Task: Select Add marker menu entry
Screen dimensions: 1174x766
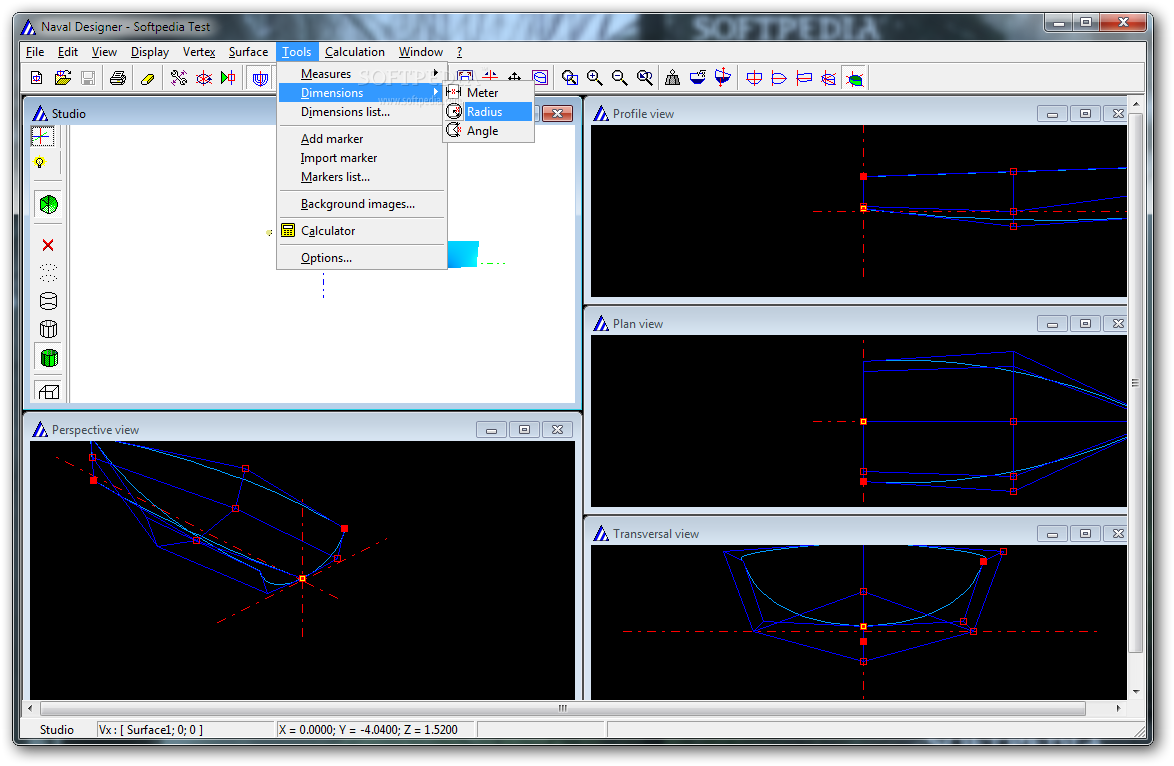Action: tap(362, 139)
